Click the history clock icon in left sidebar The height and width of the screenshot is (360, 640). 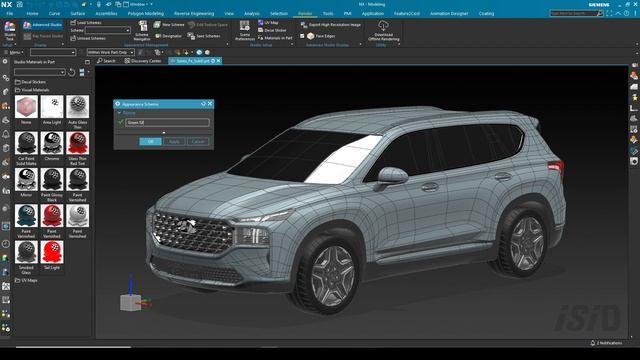[x=5, y=244]
